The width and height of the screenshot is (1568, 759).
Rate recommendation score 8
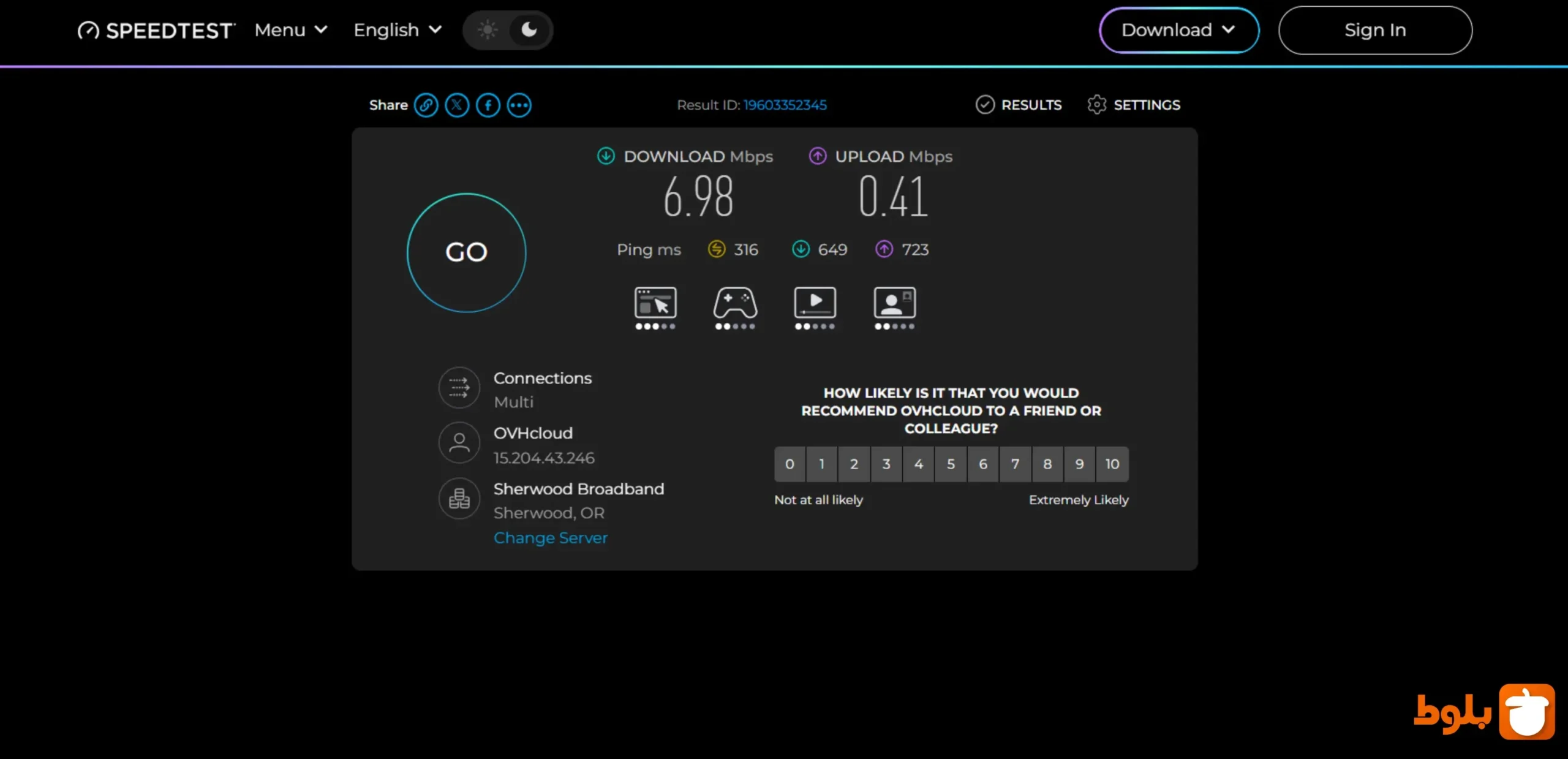tap(1048, 464)
